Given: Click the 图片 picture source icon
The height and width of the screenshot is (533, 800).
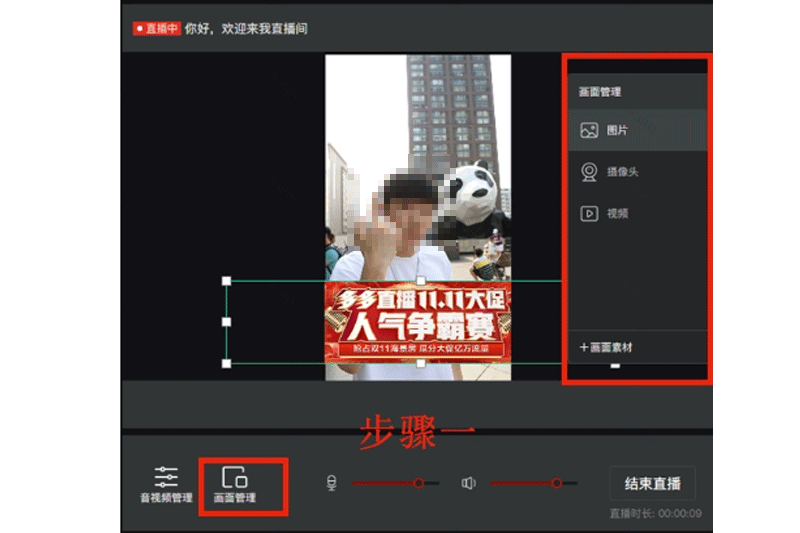Looking at the screenshot, I should [589, 130].
